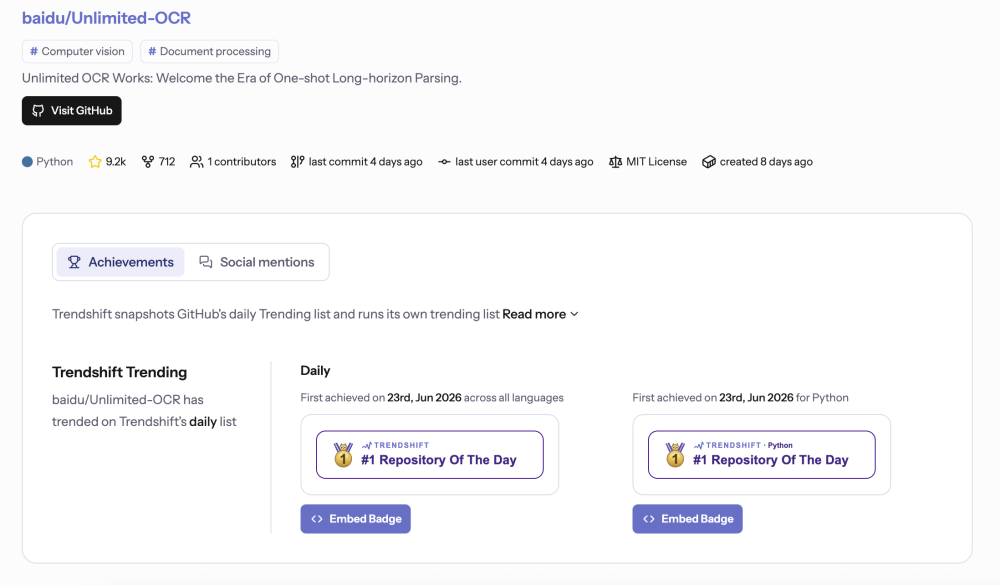Click "created 8 days ago" text
Image resolution: width=1000 pixels, height=585 pixels.
click(x=766, y=161)
